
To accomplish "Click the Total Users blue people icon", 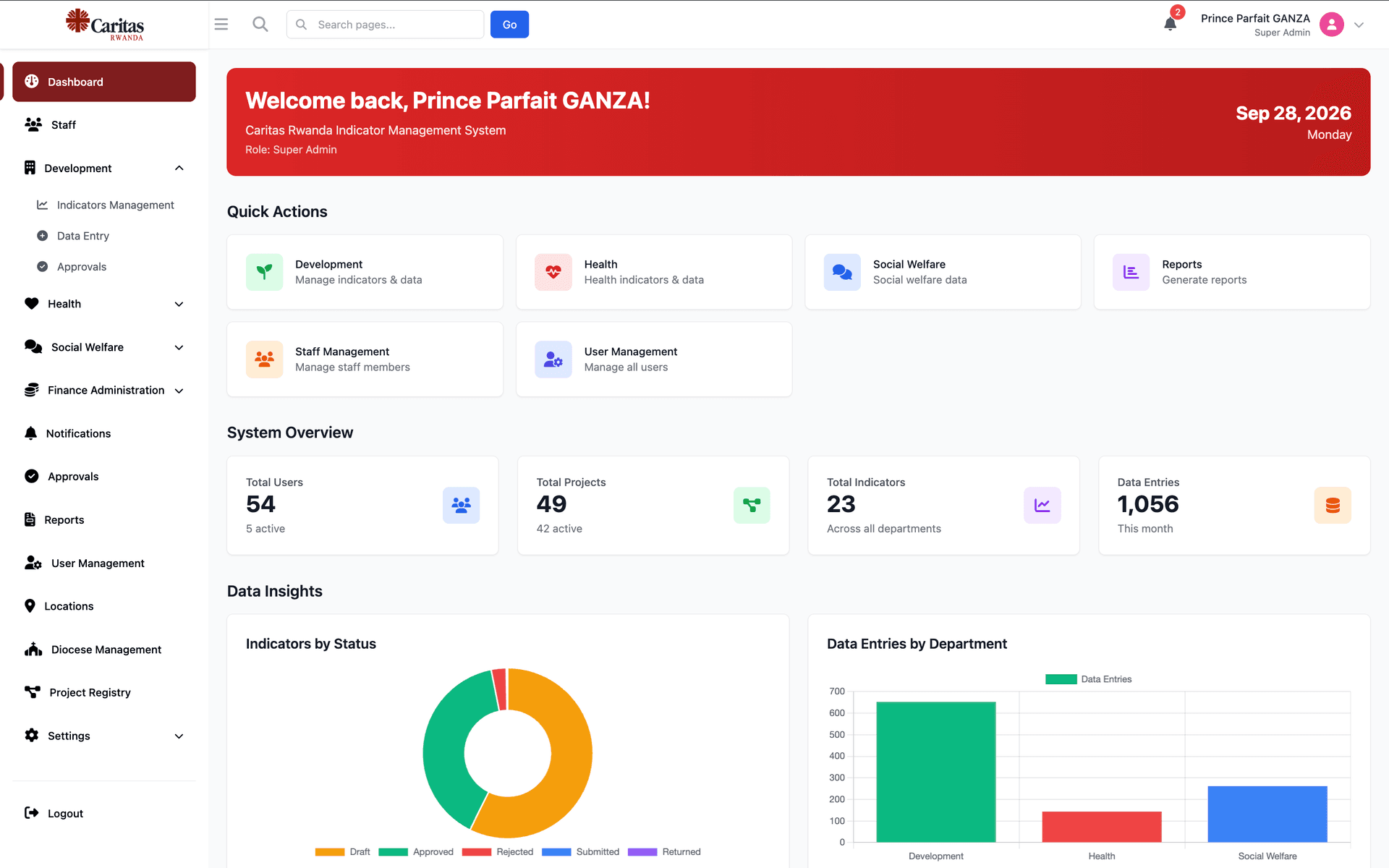I will (462, 505).
